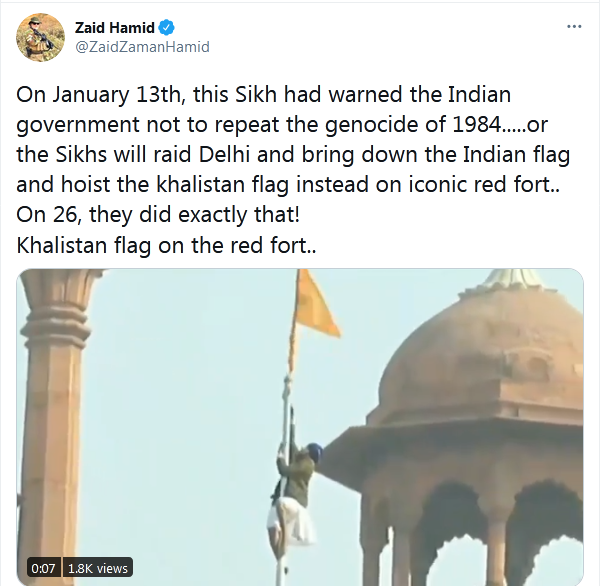
Task: Open Zaid Hamid's profile picture
Action: point(40,38)
